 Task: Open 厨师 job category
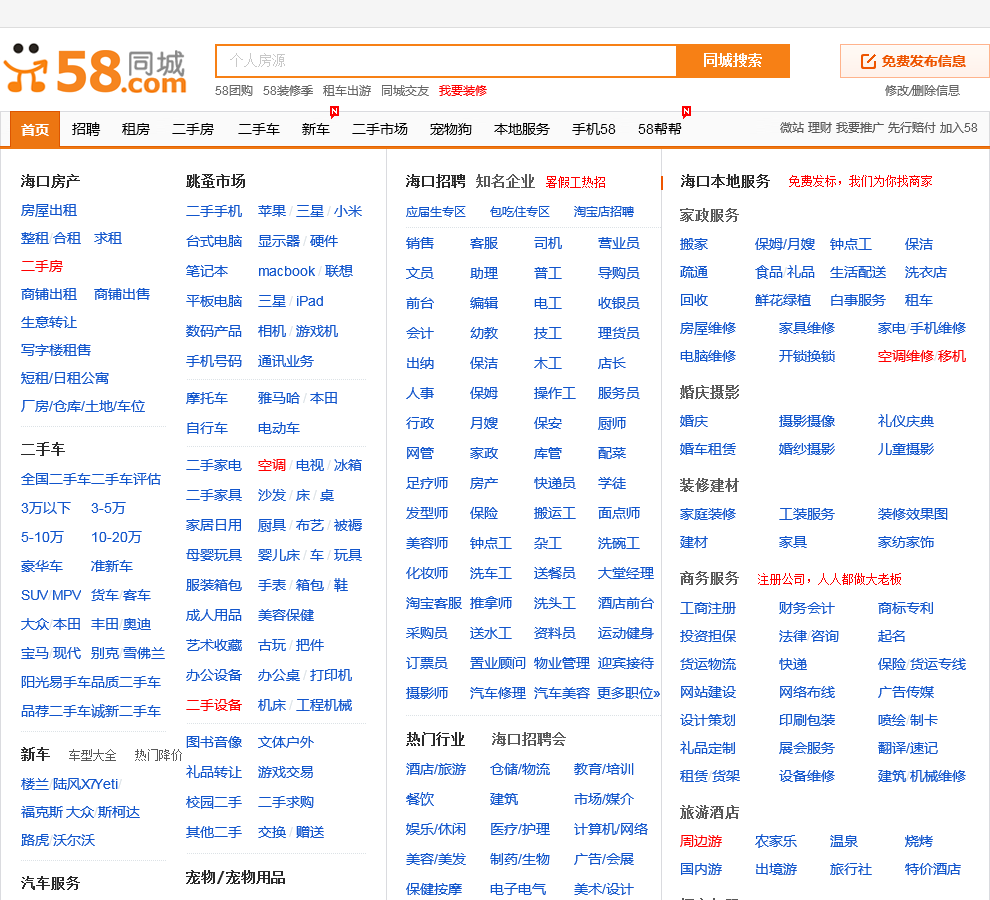click(x=612, y=423)
